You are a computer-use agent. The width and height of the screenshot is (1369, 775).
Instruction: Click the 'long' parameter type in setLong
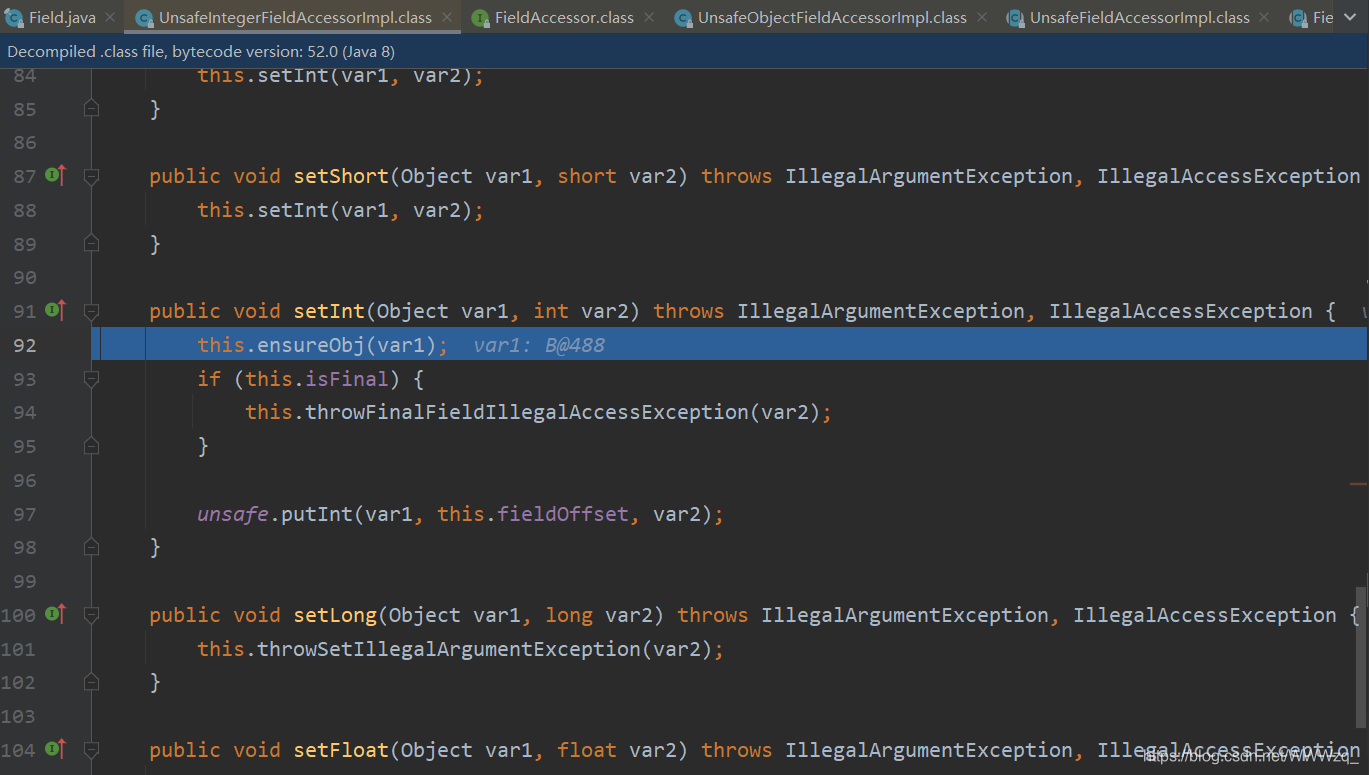(569, 615)
